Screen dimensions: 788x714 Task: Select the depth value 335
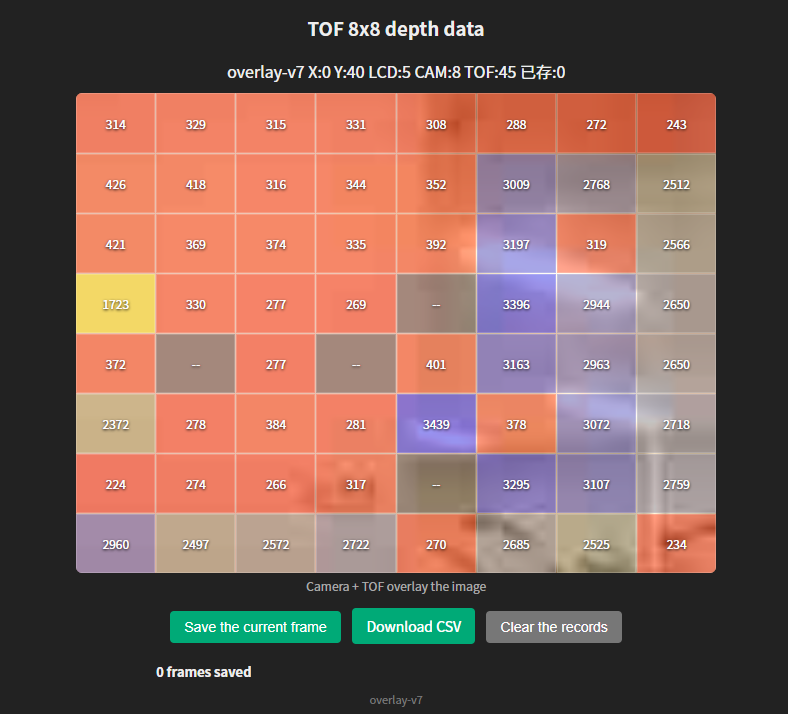coord(356,244)
